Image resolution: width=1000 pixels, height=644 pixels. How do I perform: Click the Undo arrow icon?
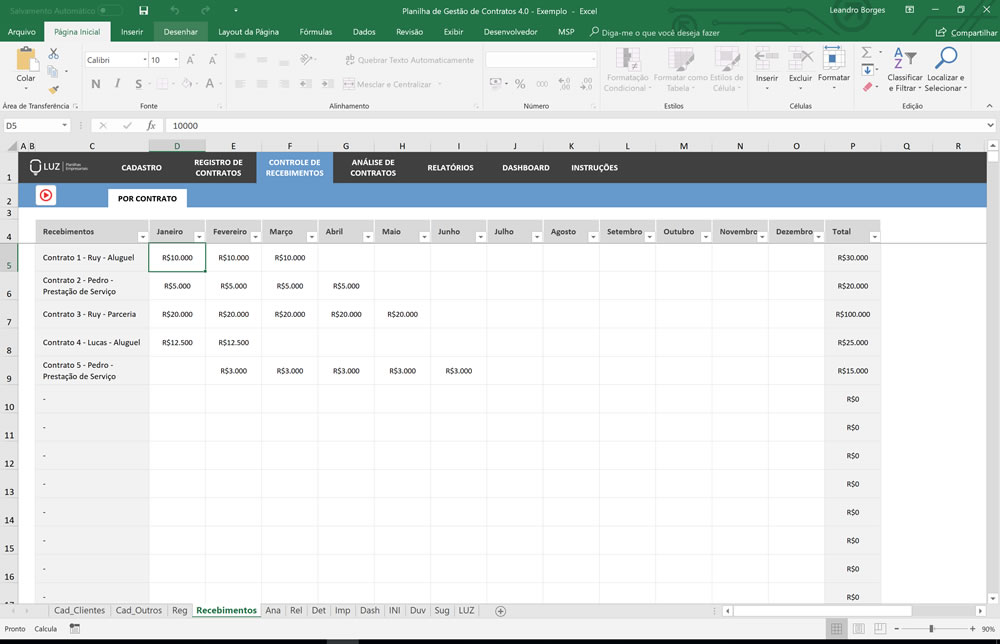[175, 10]
